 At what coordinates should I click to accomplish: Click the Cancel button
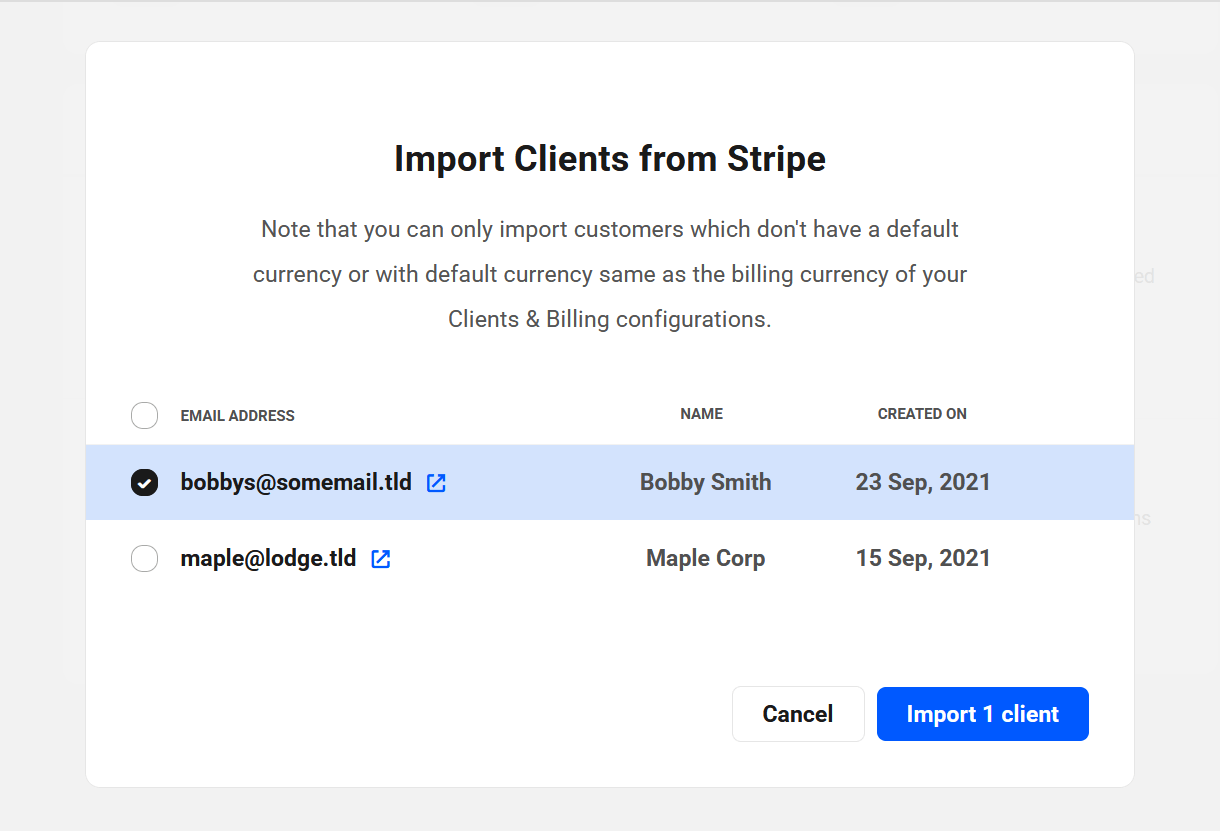coord(798,714)
